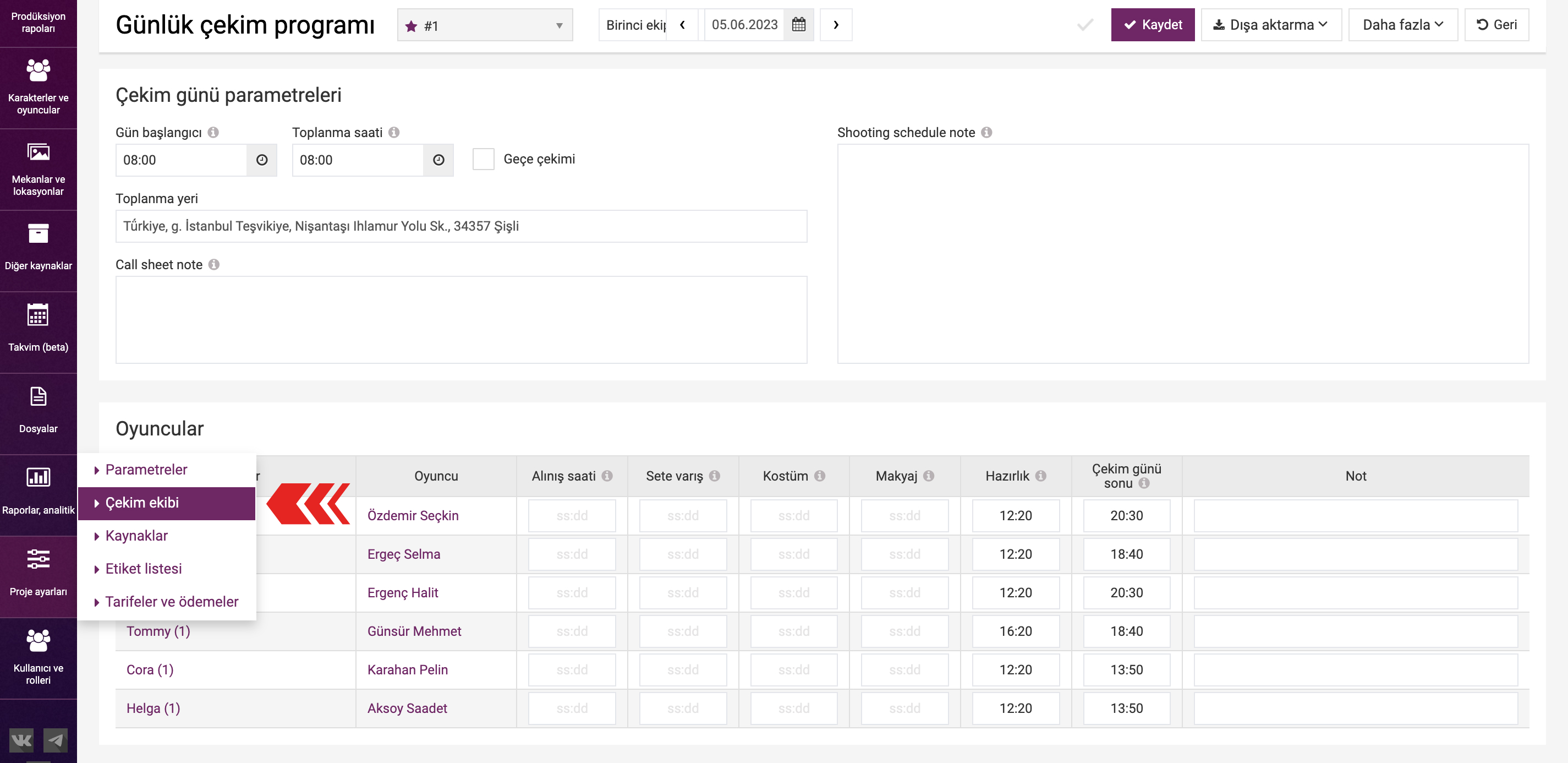Screen dimensions: 1568x763
Task: Select Çekim ekibi menu item
Action: [x=142, y=503]
